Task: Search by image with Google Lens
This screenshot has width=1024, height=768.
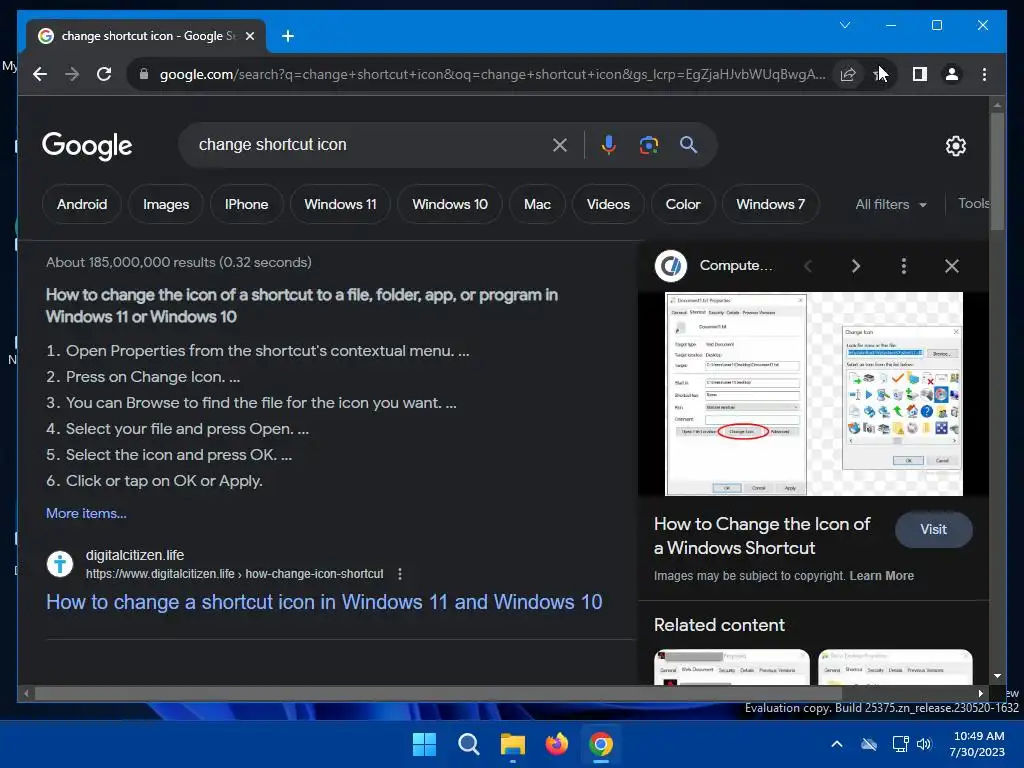Action: coord(648,145)
